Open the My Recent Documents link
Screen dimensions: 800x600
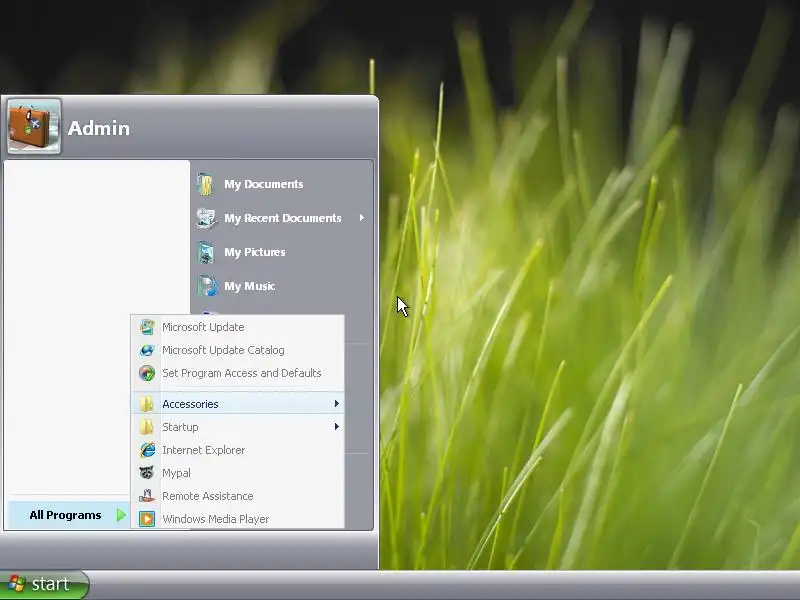pos(283,218)
